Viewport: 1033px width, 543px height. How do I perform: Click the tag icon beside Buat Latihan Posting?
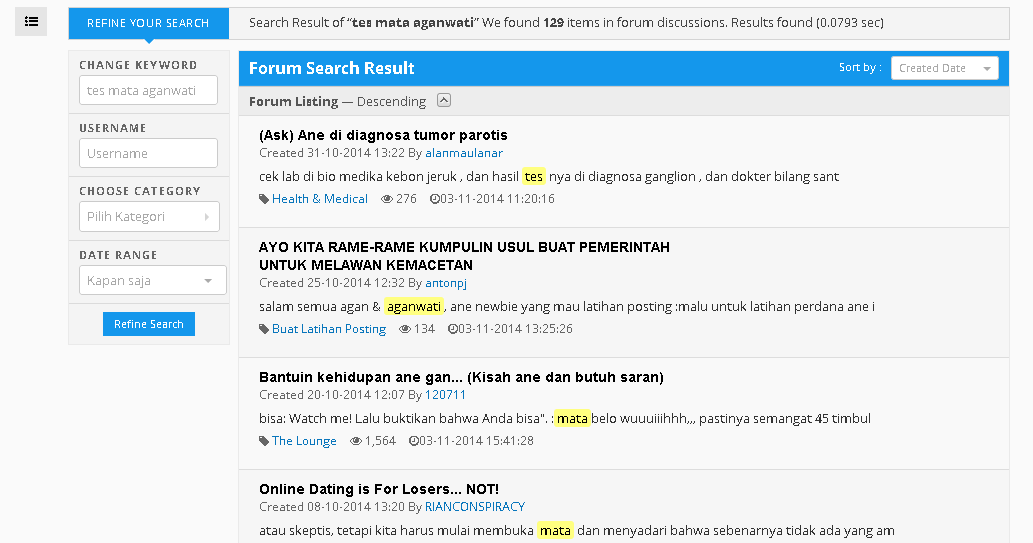[x=264, y=329]
